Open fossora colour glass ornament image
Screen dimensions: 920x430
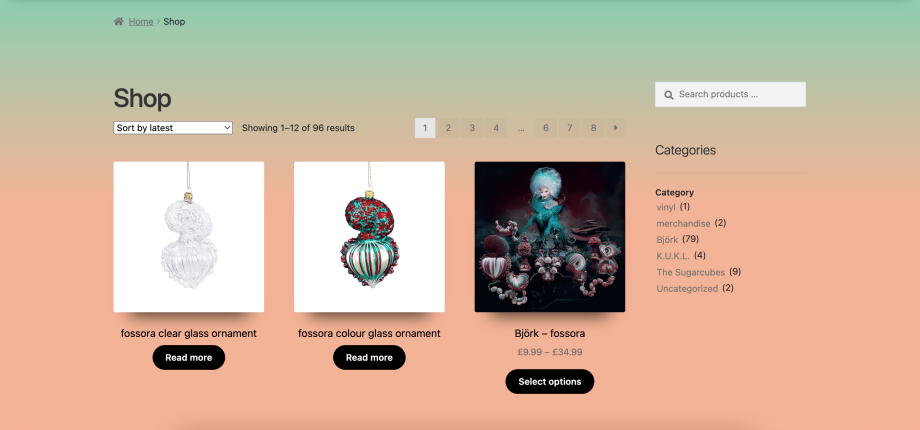[x=369, y=237]
